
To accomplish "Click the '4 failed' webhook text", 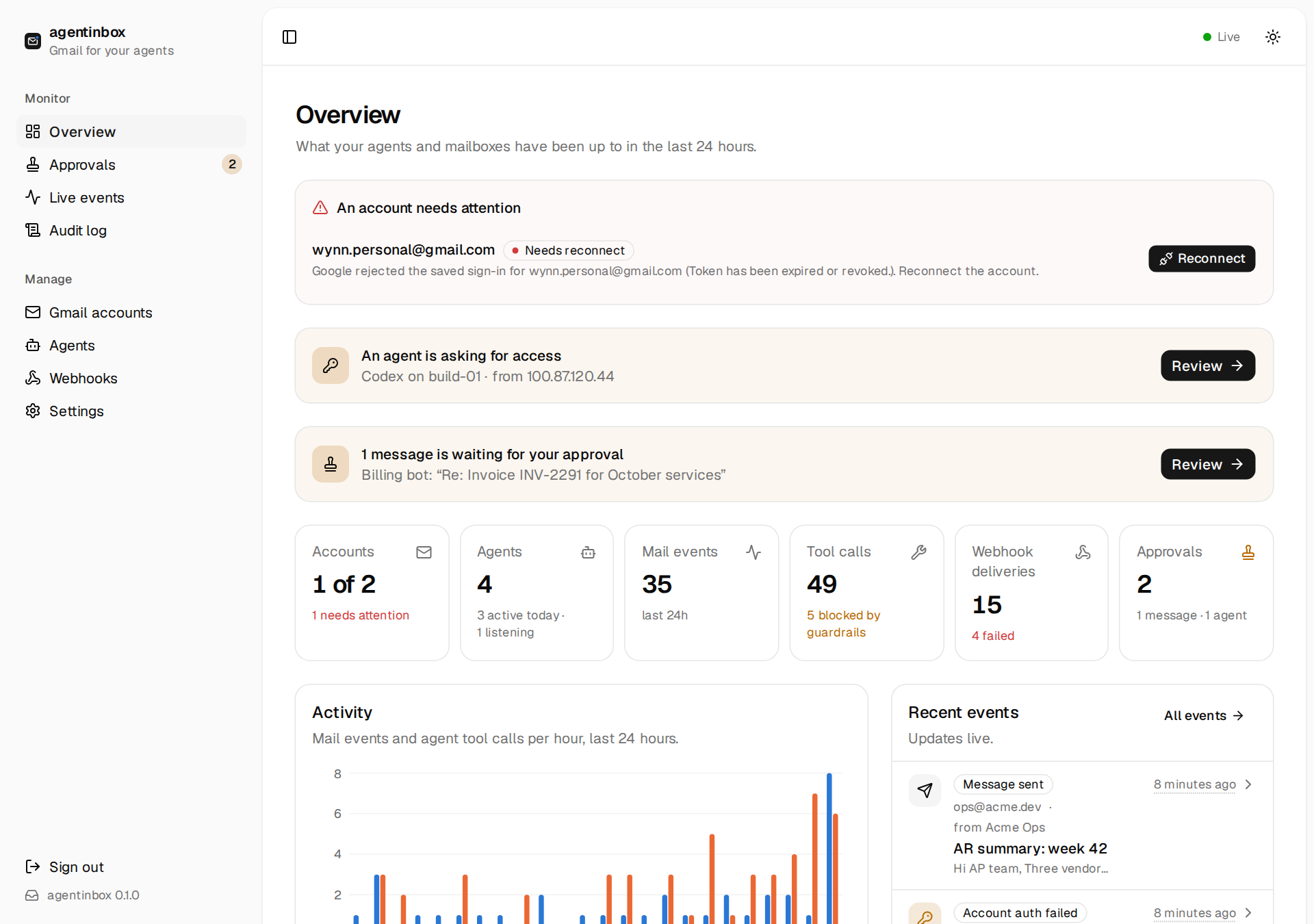I will (x=993, y=636).
